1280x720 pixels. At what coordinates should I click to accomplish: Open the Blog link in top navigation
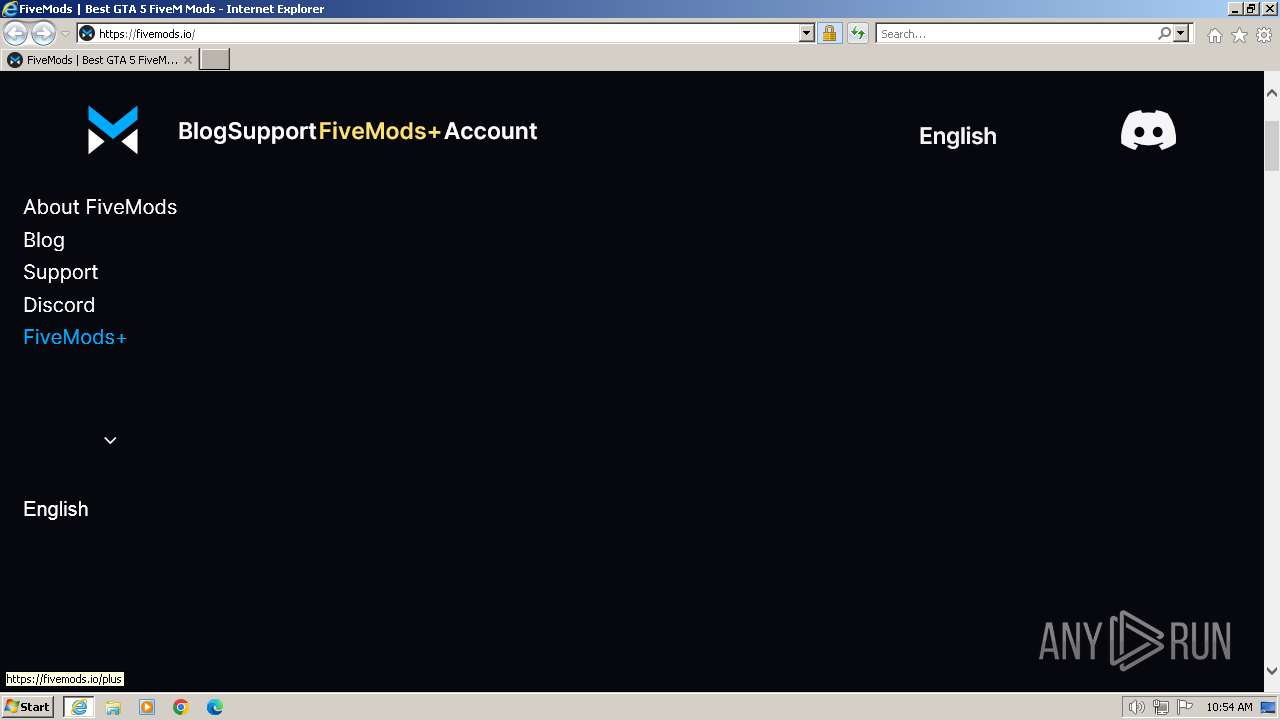[203, 131]
